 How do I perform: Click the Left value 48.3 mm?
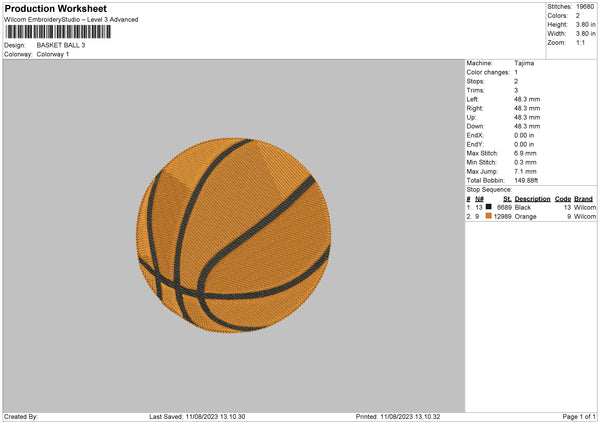coord(527,99)
